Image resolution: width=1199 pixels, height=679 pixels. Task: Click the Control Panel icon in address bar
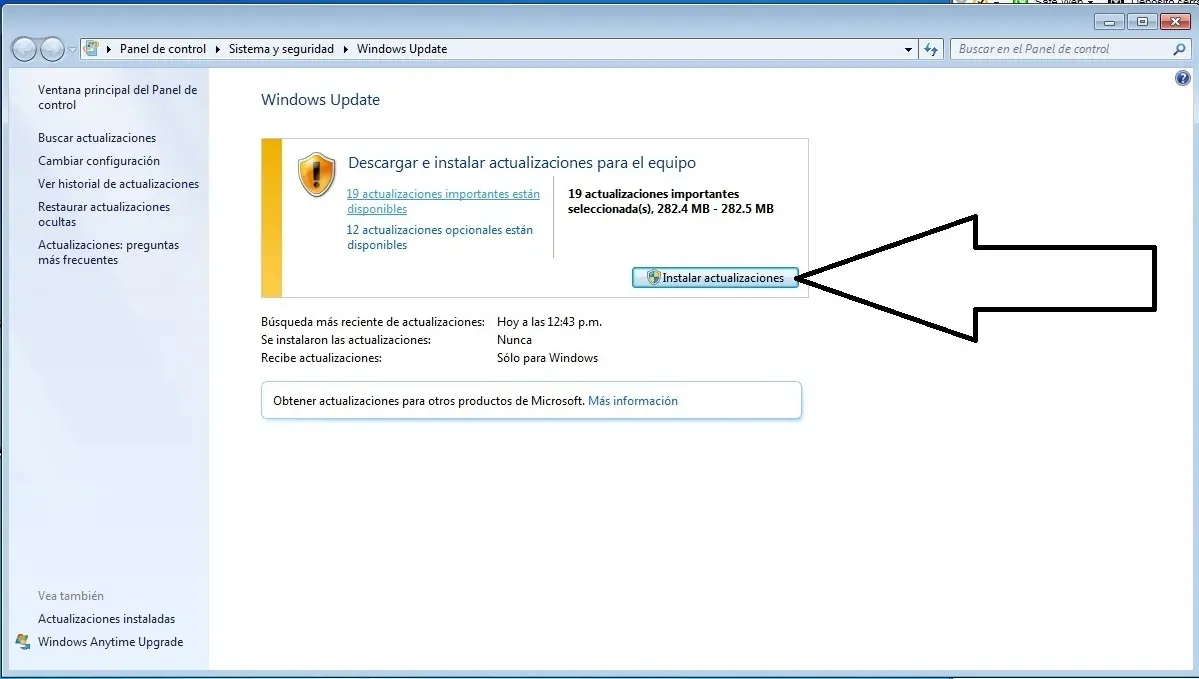tap(91, 49)
